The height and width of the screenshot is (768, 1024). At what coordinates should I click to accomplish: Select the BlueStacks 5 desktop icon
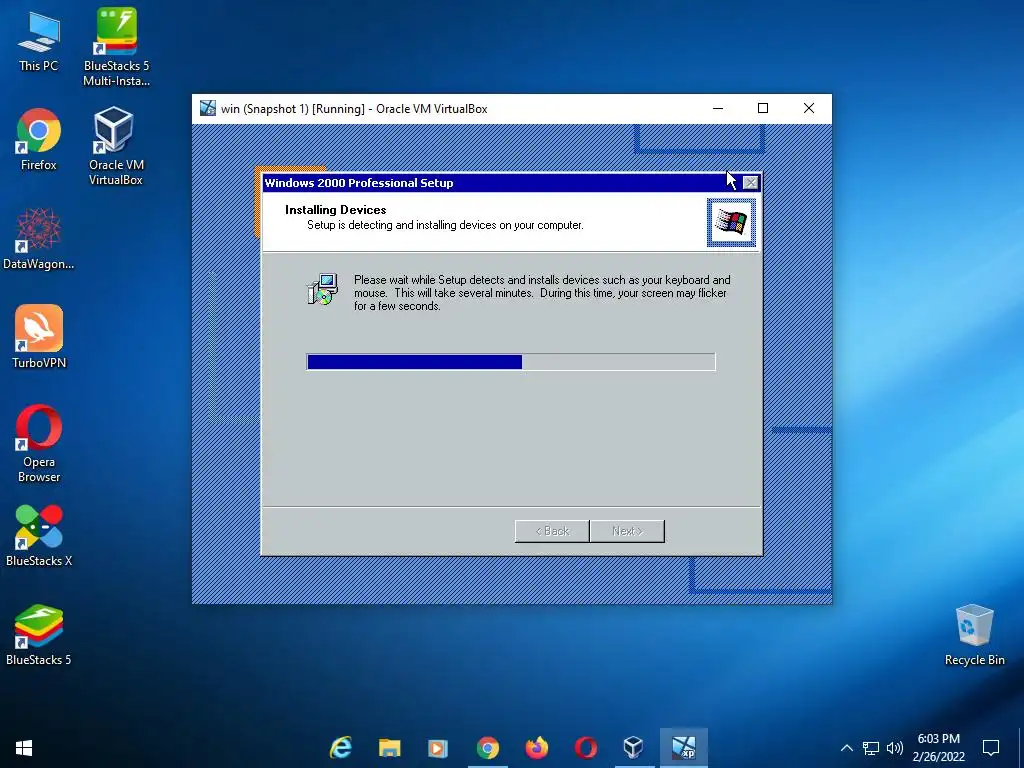pyautogui.click(x=39, y=635)
